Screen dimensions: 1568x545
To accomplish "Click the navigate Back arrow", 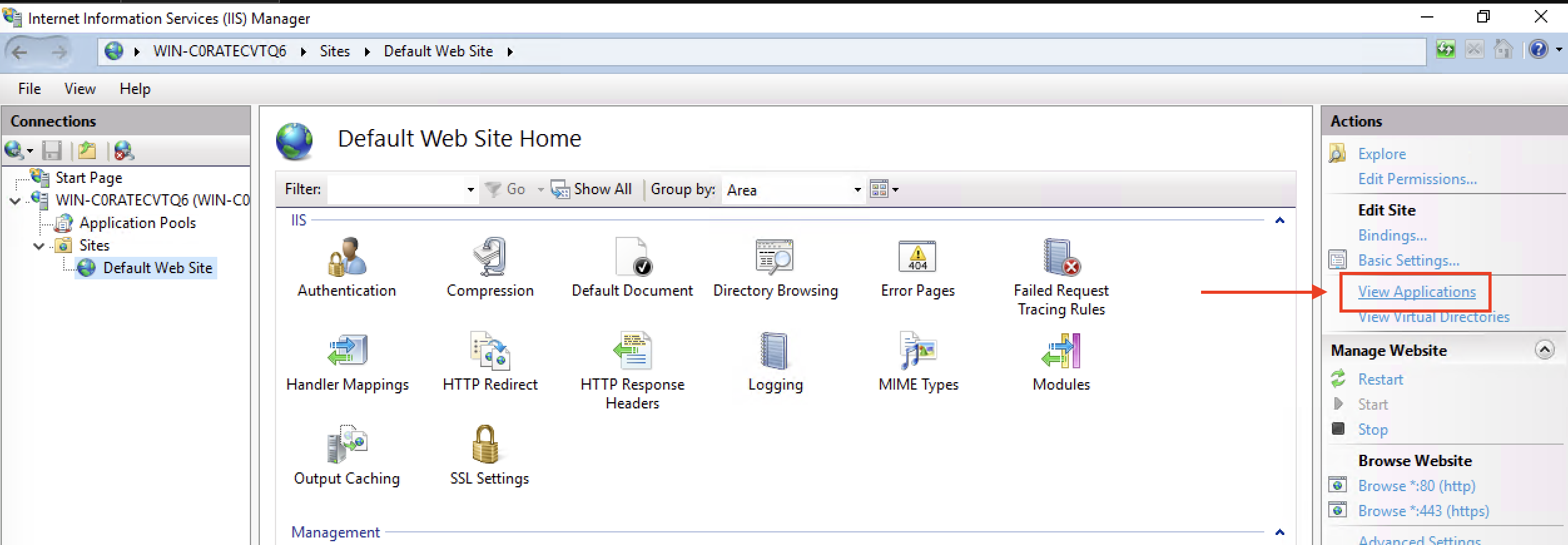I will 20,51.
